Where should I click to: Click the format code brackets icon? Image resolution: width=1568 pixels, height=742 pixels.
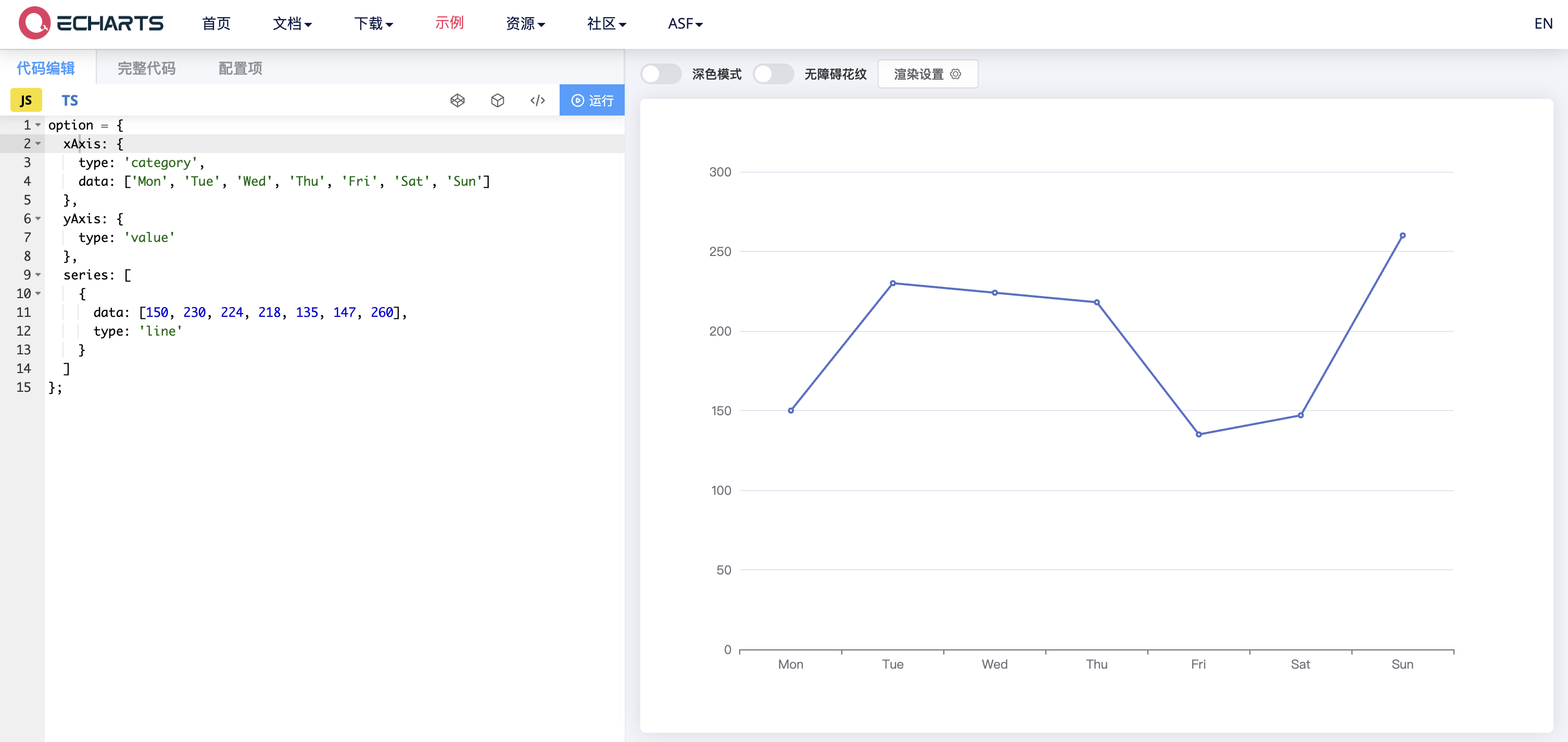[537, 100]
